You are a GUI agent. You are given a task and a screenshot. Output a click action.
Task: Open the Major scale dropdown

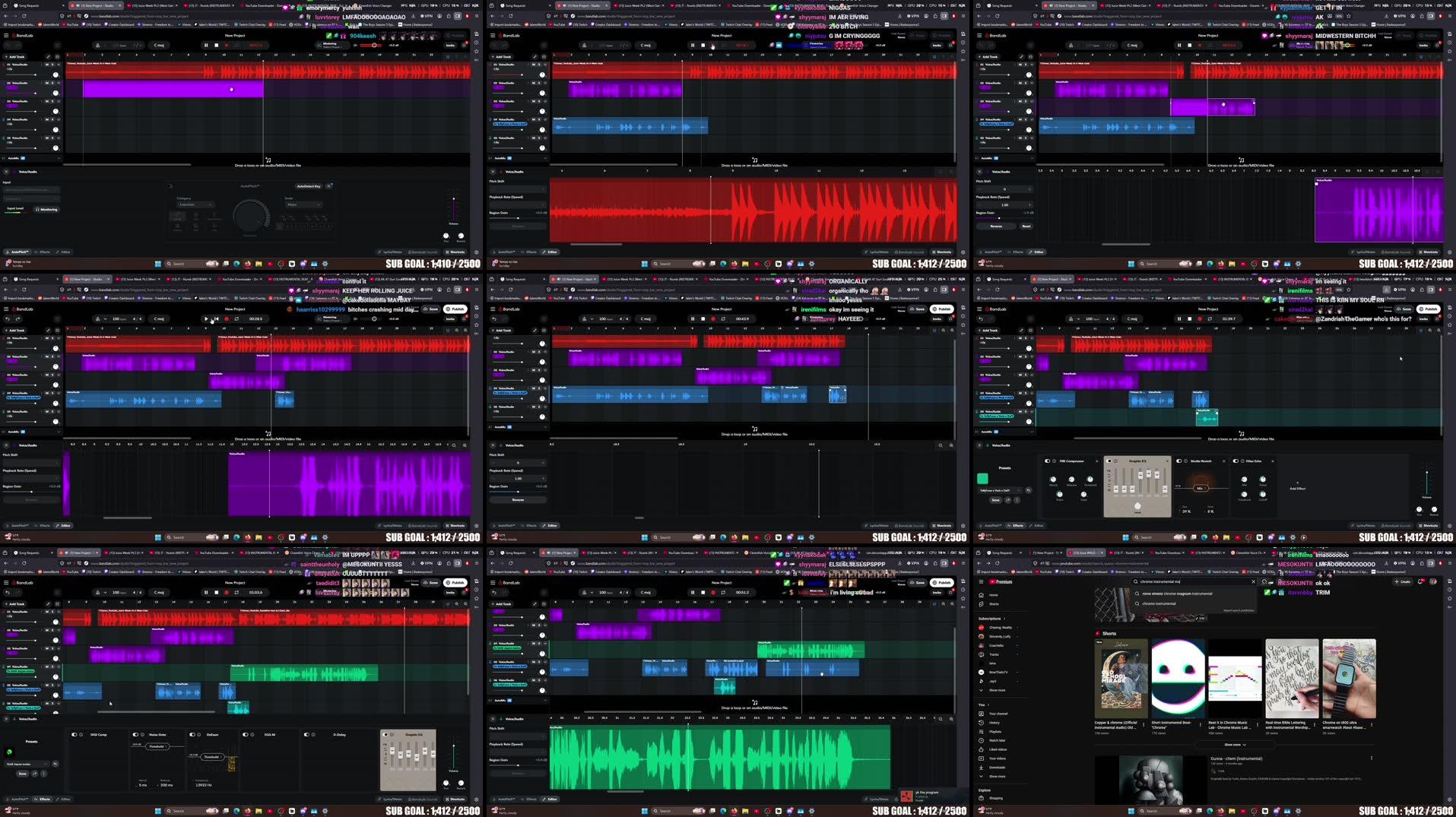pyautogui.click(x=303, y=204)
